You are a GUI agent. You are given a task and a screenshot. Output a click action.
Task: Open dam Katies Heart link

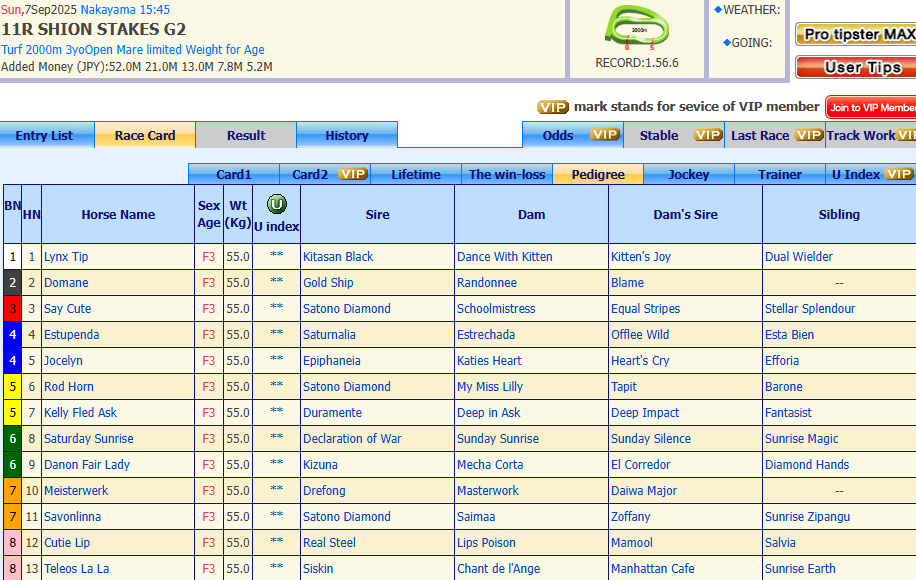pos(489,360)
